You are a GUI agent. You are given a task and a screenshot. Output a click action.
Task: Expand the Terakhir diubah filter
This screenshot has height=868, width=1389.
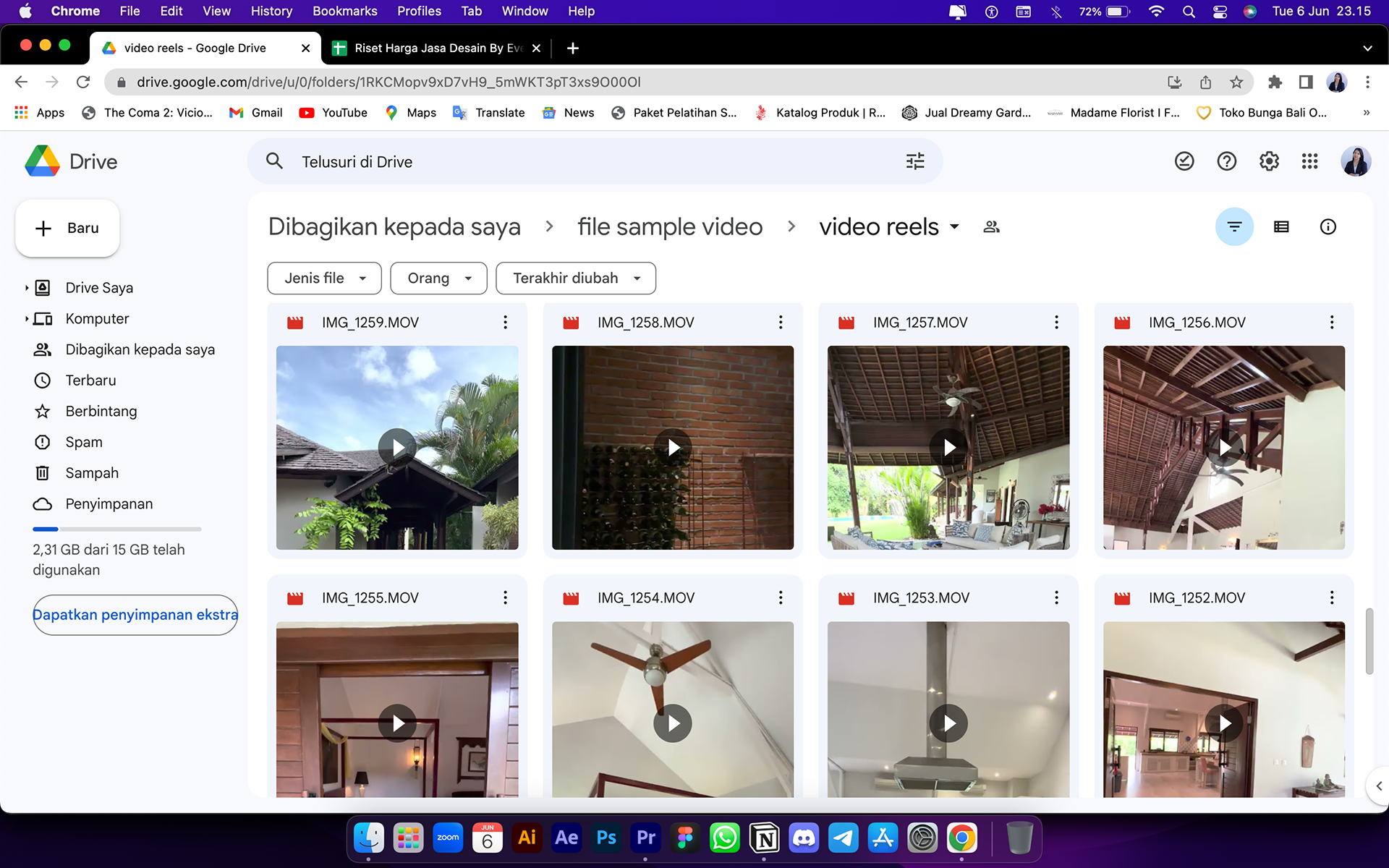click(x=576, y=278)
